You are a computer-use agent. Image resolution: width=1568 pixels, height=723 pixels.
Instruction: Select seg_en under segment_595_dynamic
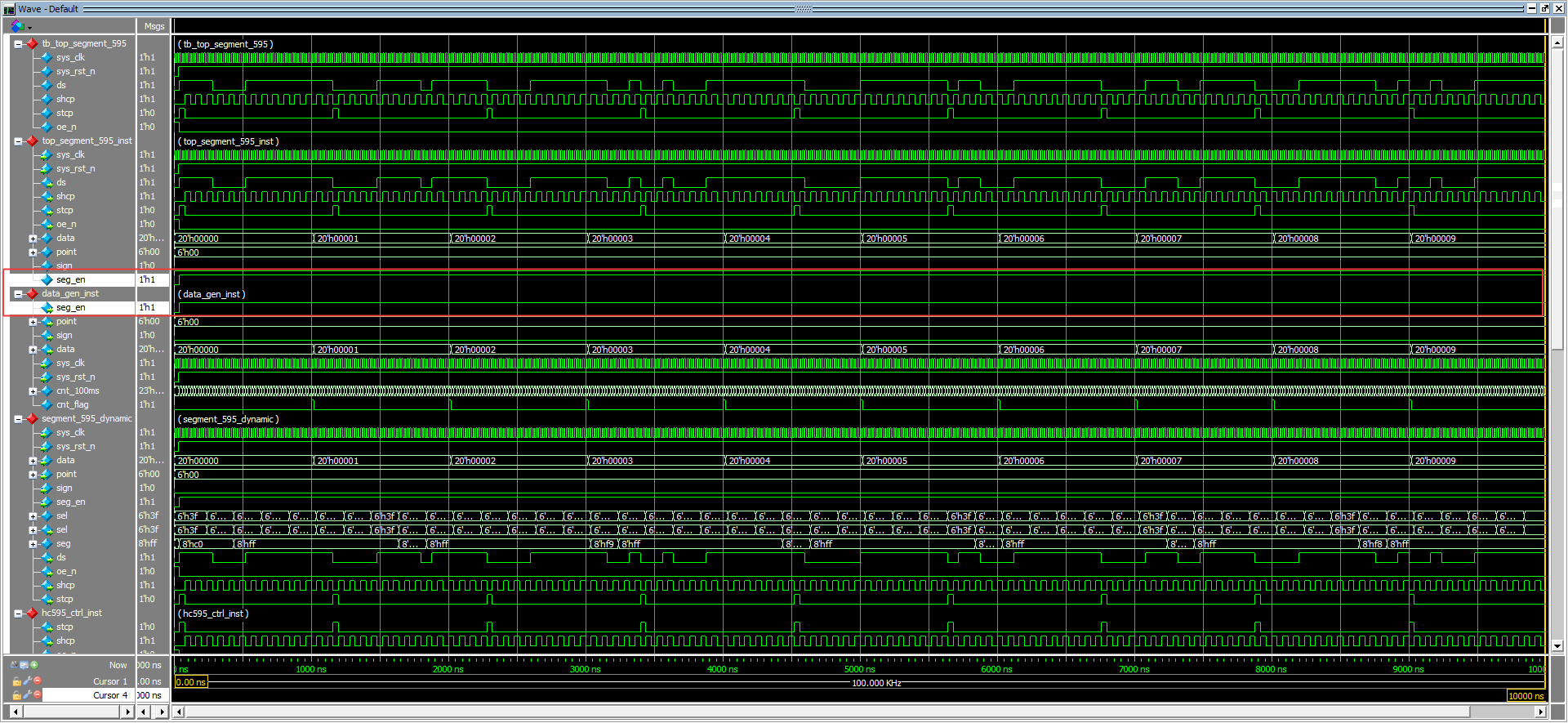coord(70,502)
